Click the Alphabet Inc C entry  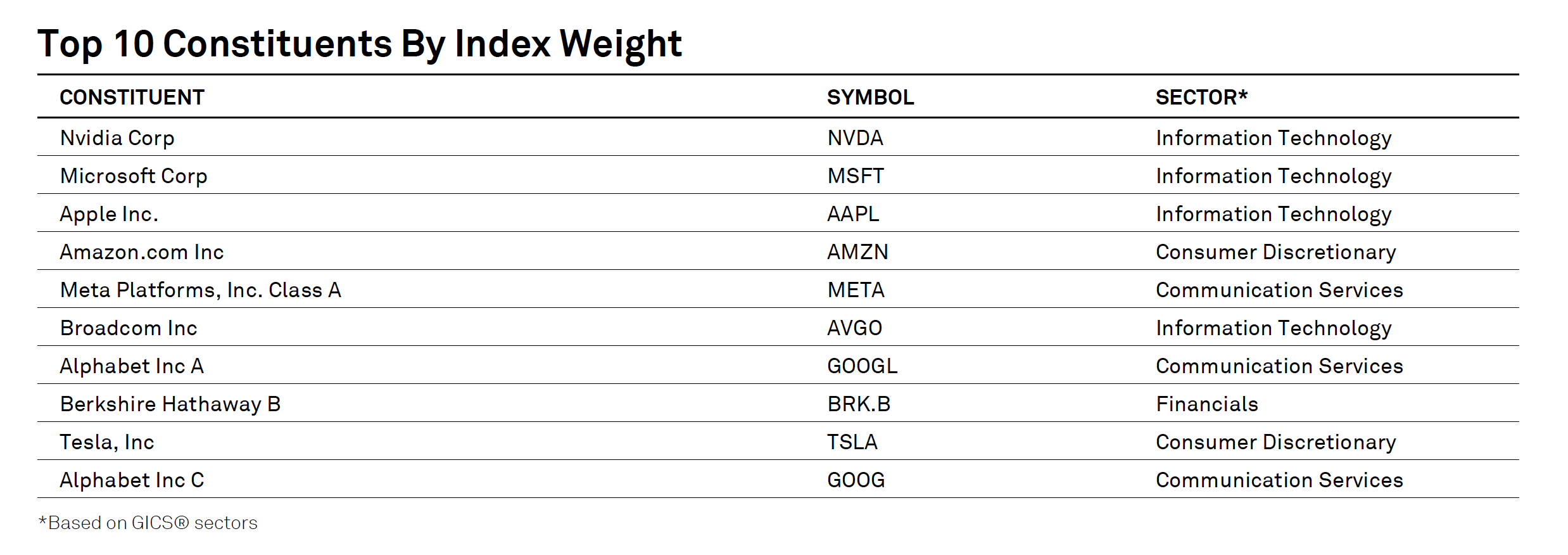[132, 480]
